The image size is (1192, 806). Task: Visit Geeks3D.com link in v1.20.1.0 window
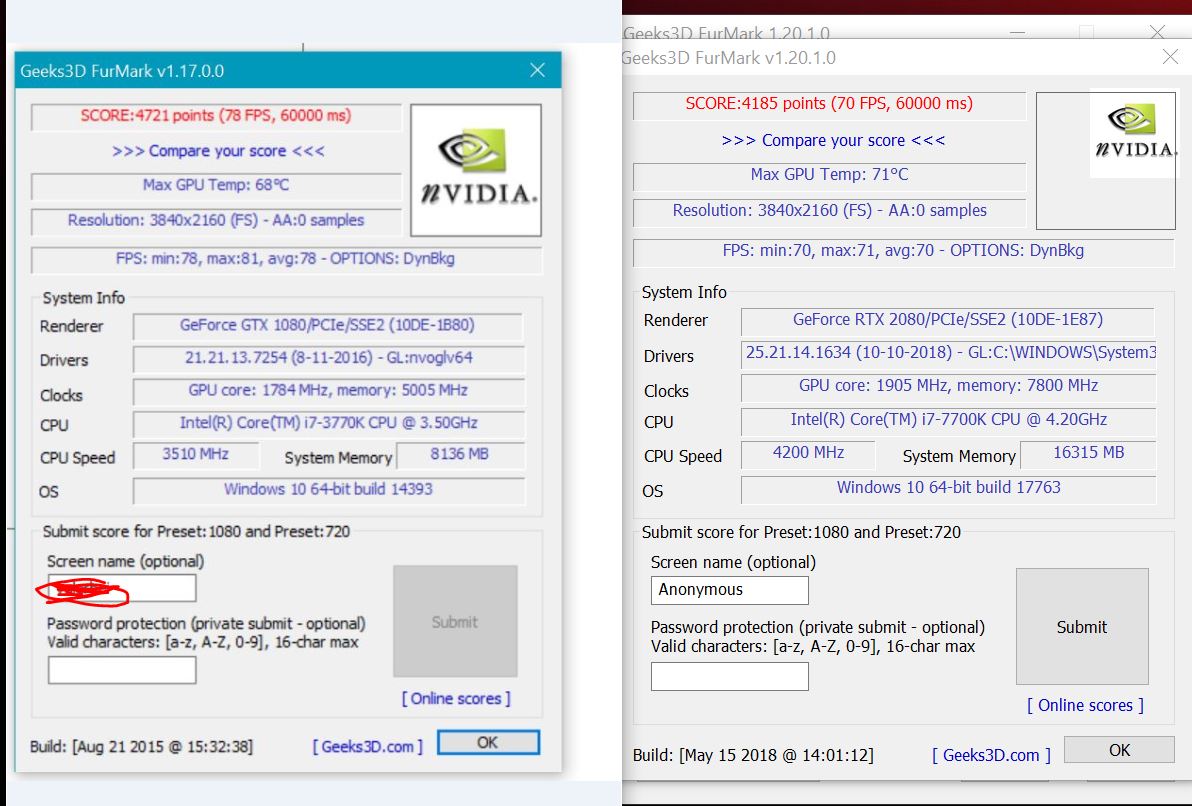(991, 755)
